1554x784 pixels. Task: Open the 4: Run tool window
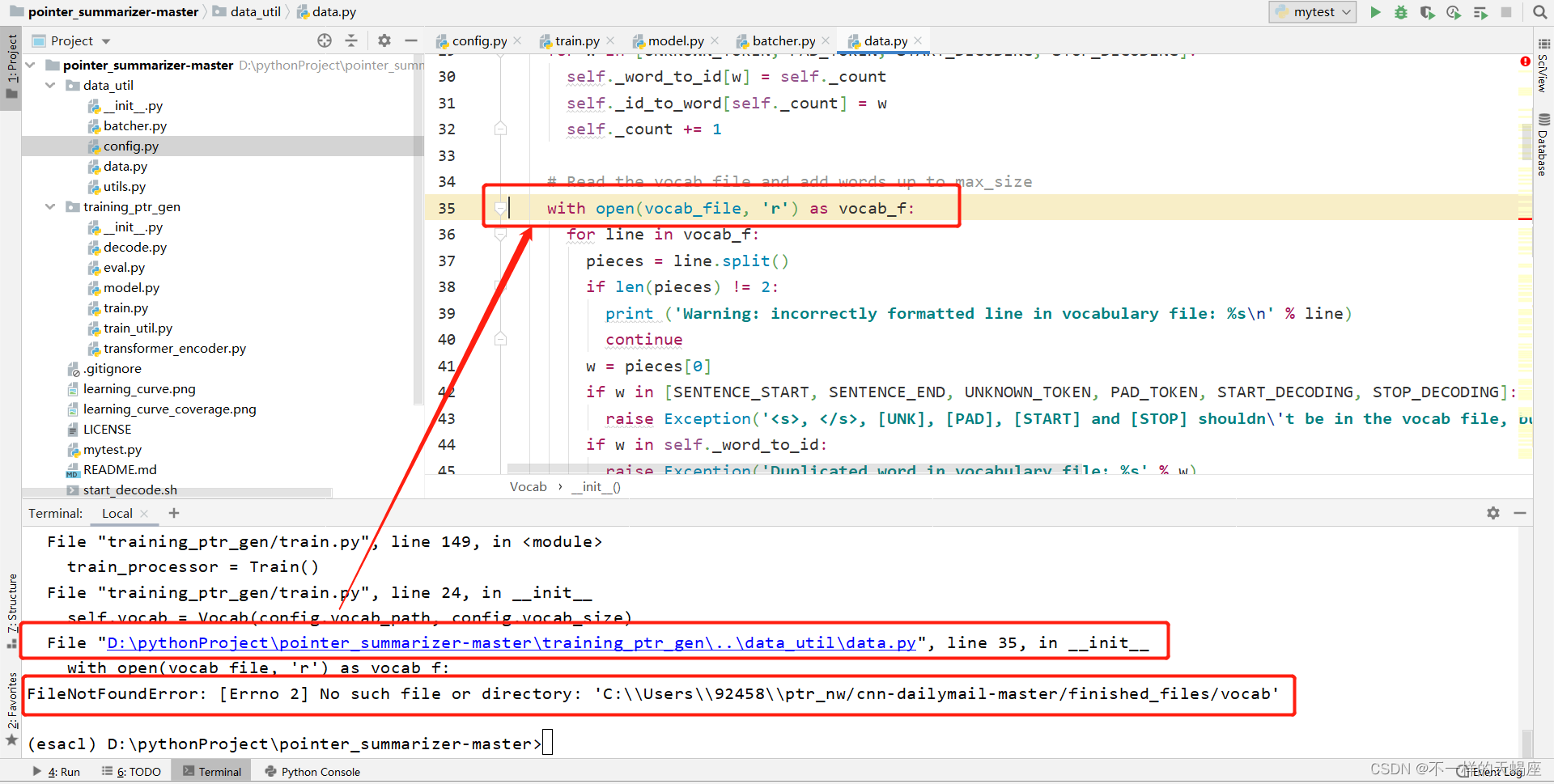tap(57, 772)
